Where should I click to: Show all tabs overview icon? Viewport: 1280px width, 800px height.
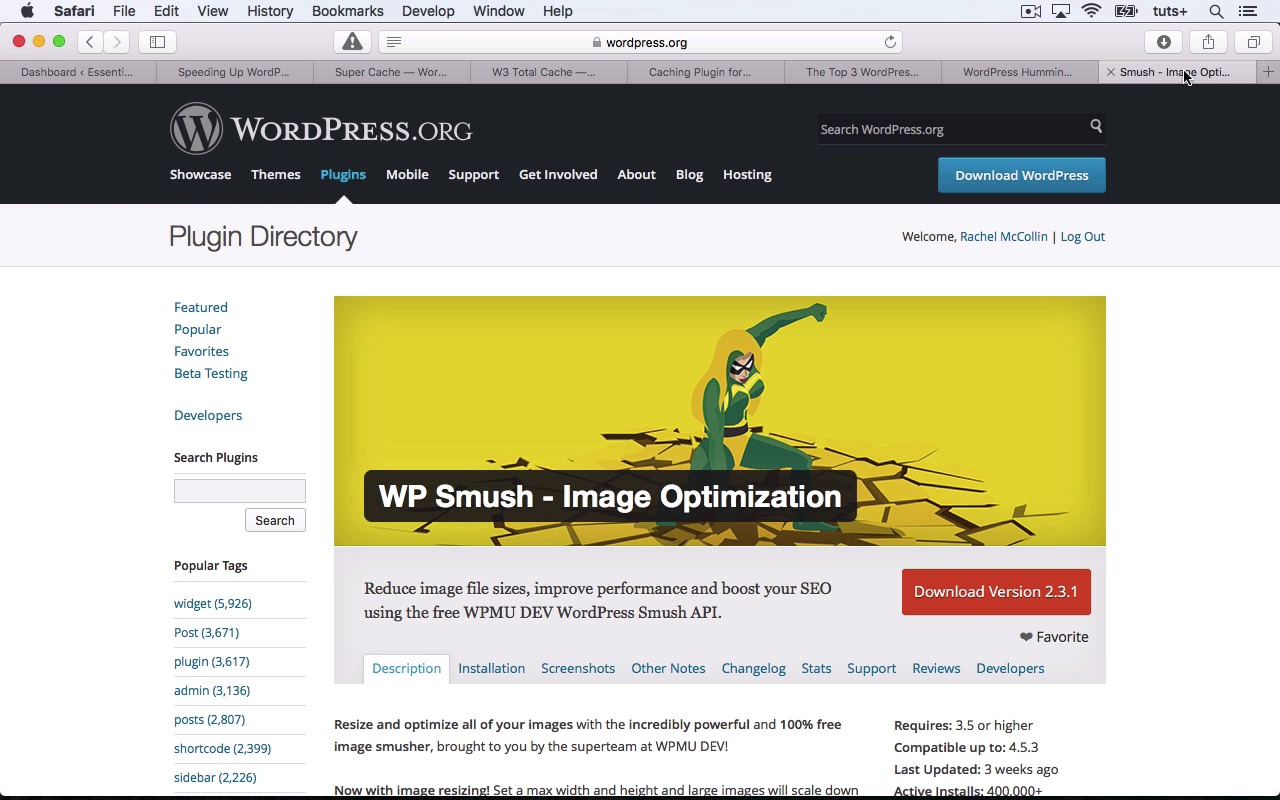(x=1253, y=42)
